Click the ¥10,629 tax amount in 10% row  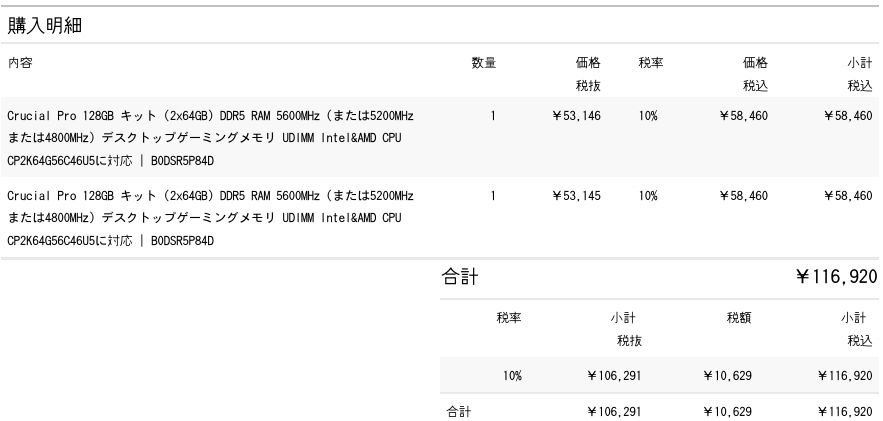tap(727, 376)
